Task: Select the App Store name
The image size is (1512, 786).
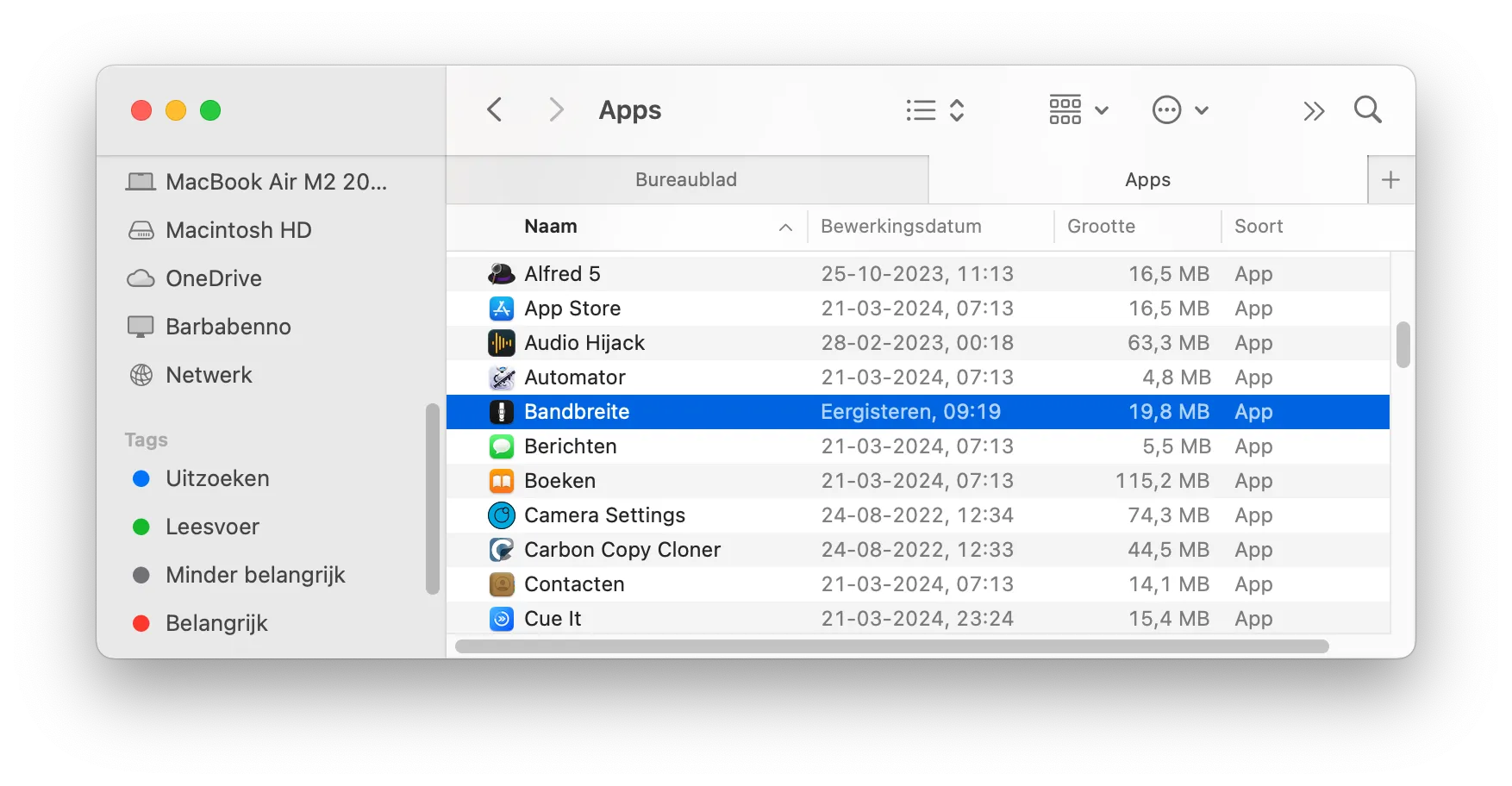Action: click(572, 309)
